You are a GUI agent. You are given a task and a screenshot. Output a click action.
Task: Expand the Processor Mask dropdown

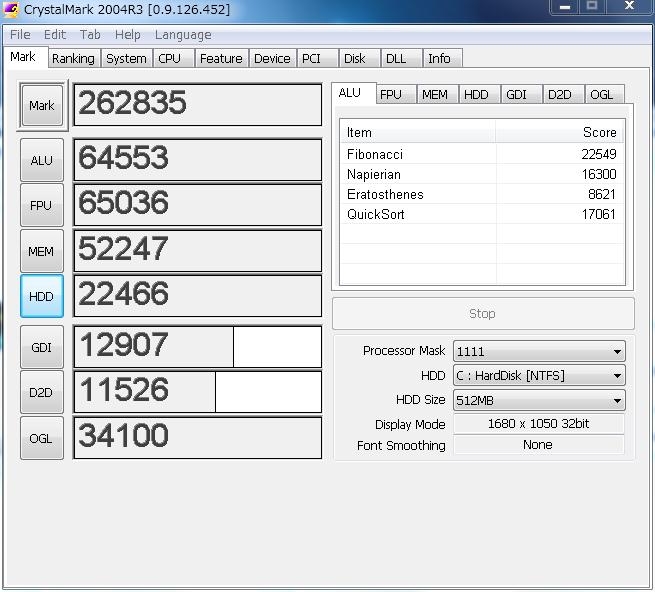tap(539, 351)
